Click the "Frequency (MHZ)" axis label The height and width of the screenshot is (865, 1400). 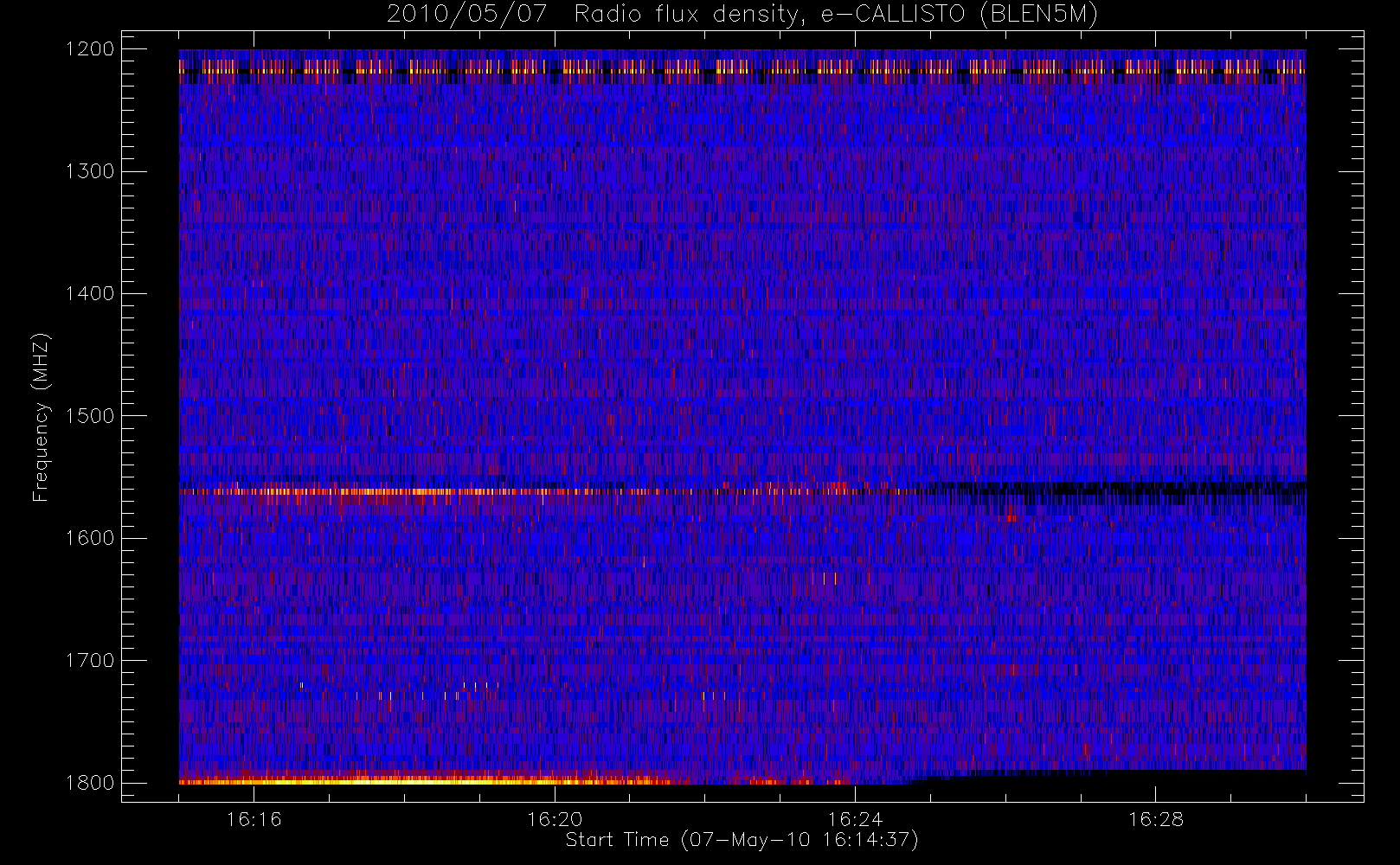pyautogui.click(x=41, y=417)
